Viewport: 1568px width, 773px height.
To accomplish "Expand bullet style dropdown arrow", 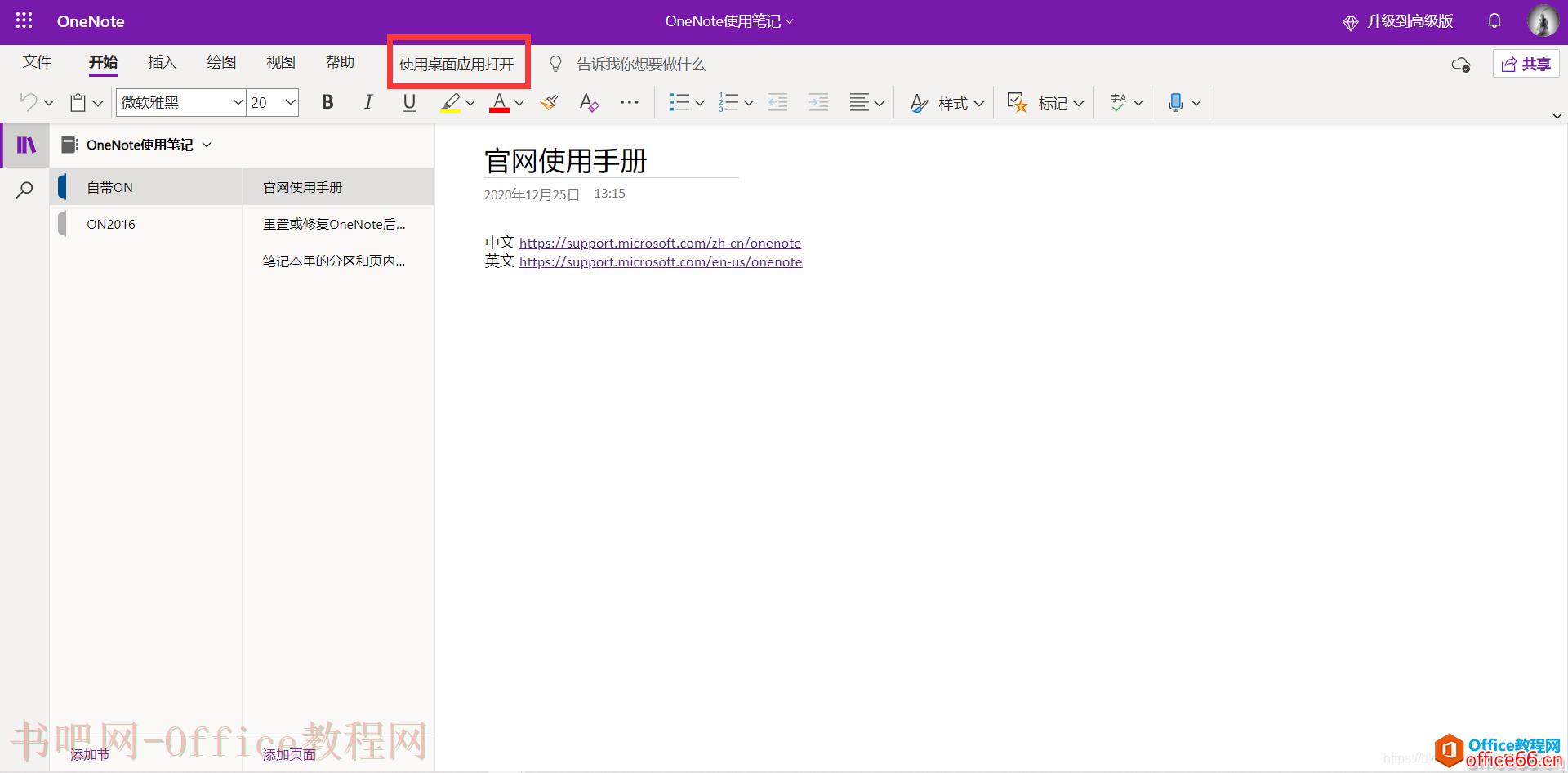I will (x=700, y=103).
